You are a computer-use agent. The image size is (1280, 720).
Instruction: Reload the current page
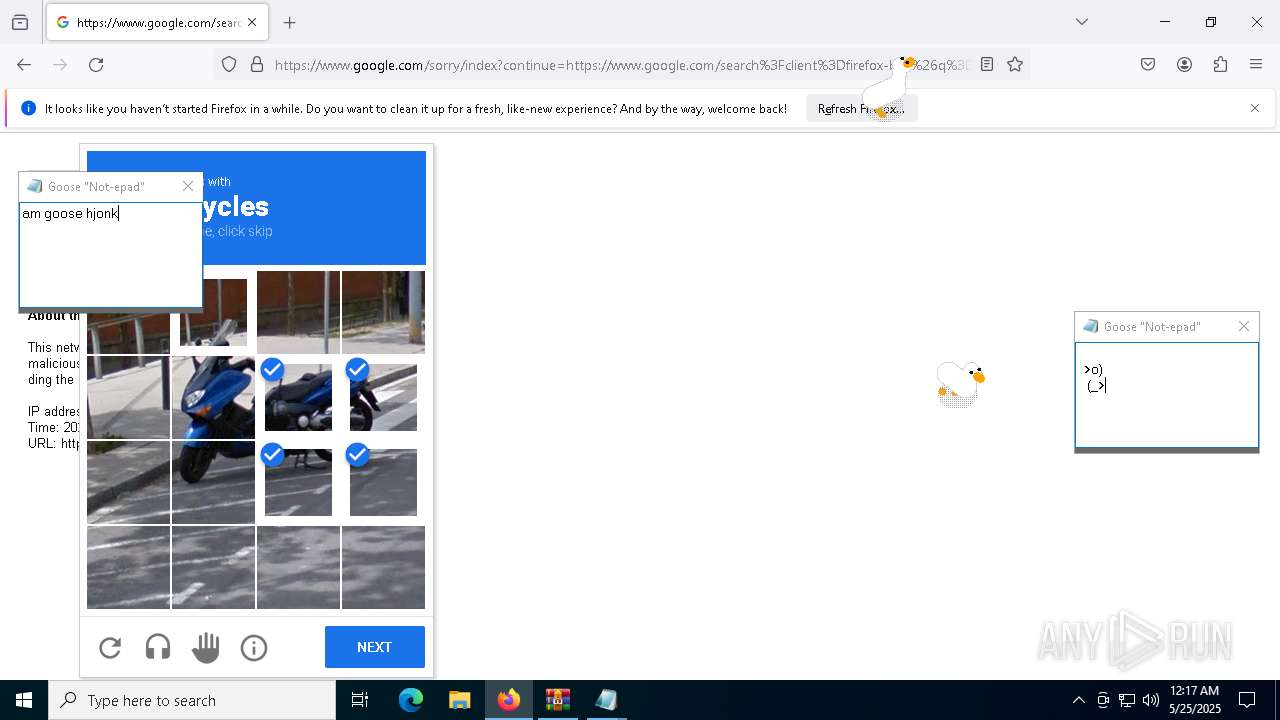[x=96, y=64]
